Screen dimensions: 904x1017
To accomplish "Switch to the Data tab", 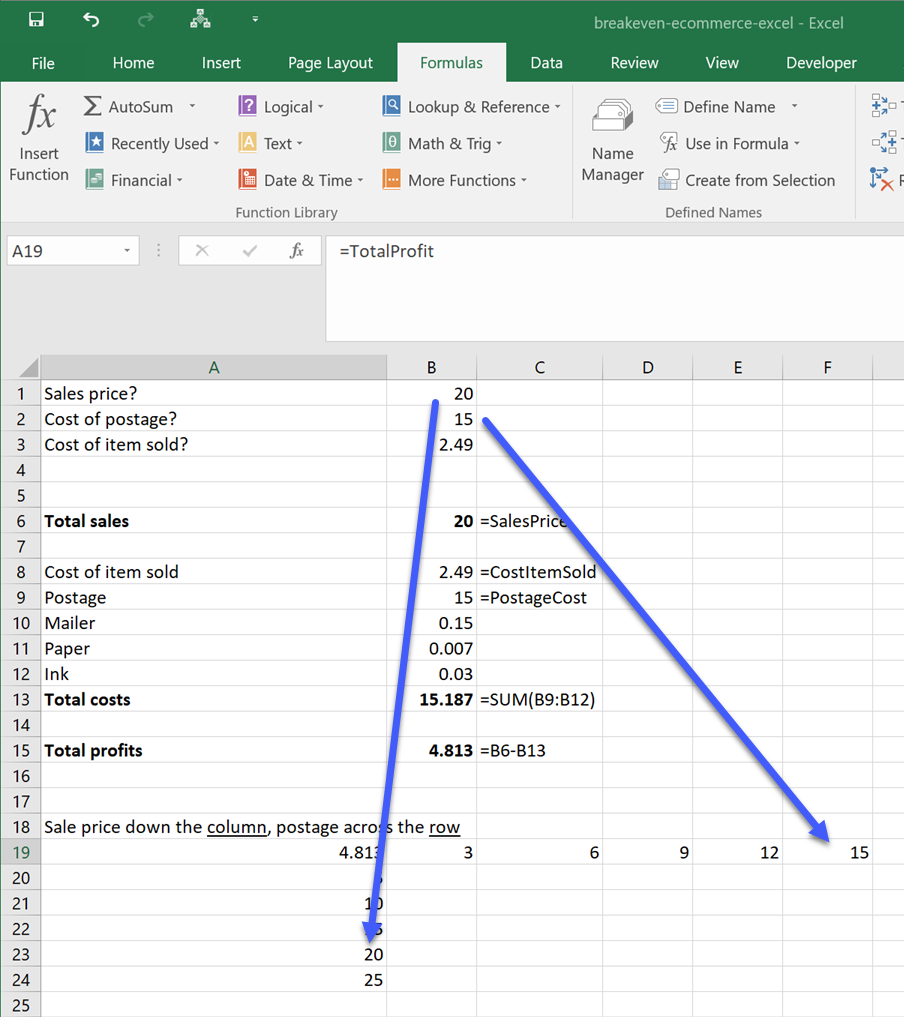I will (x=546, y=63).
